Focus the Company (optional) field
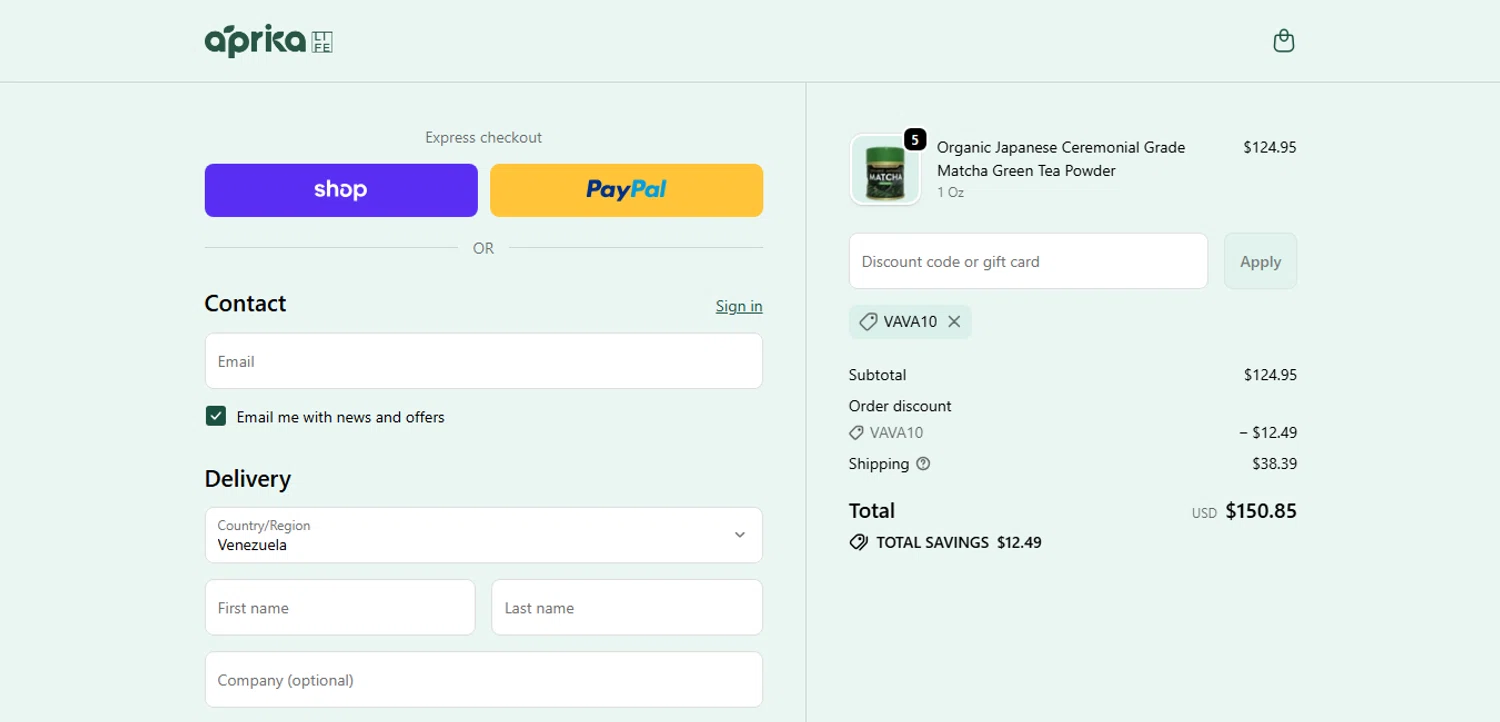 tap(483, 680)
